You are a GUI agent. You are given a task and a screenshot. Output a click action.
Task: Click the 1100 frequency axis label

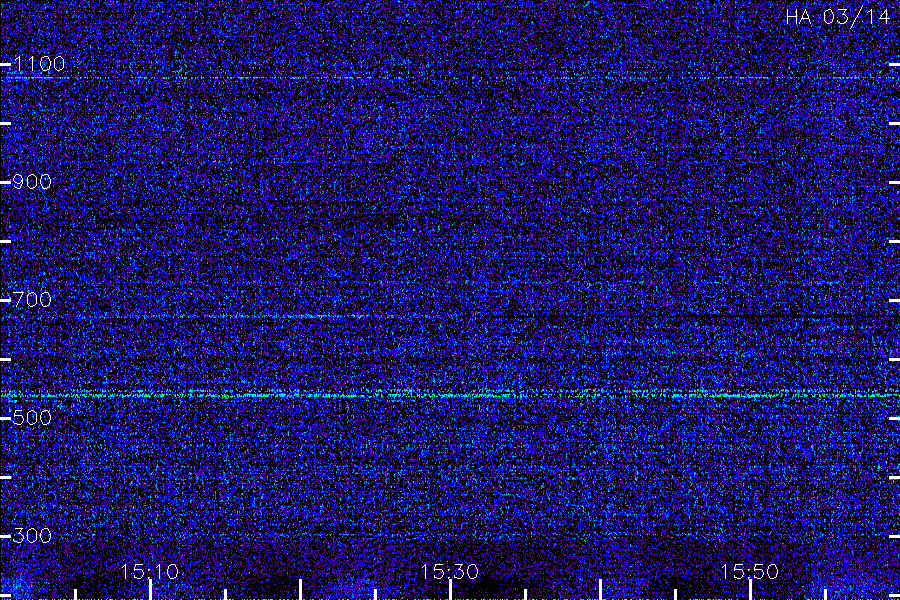39,64
